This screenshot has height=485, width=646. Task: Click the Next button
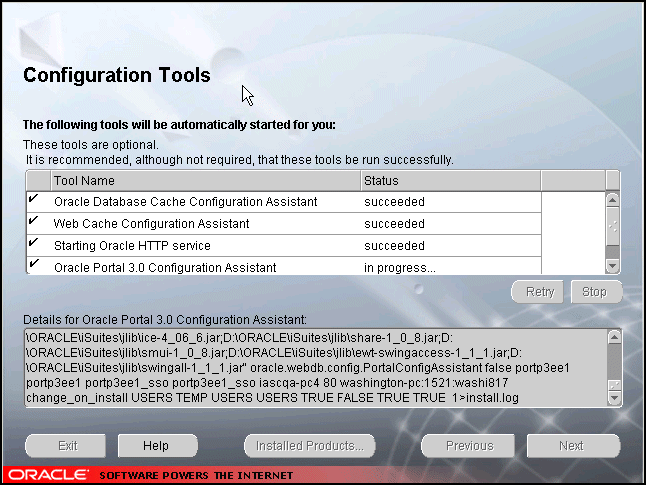[573, 445]
